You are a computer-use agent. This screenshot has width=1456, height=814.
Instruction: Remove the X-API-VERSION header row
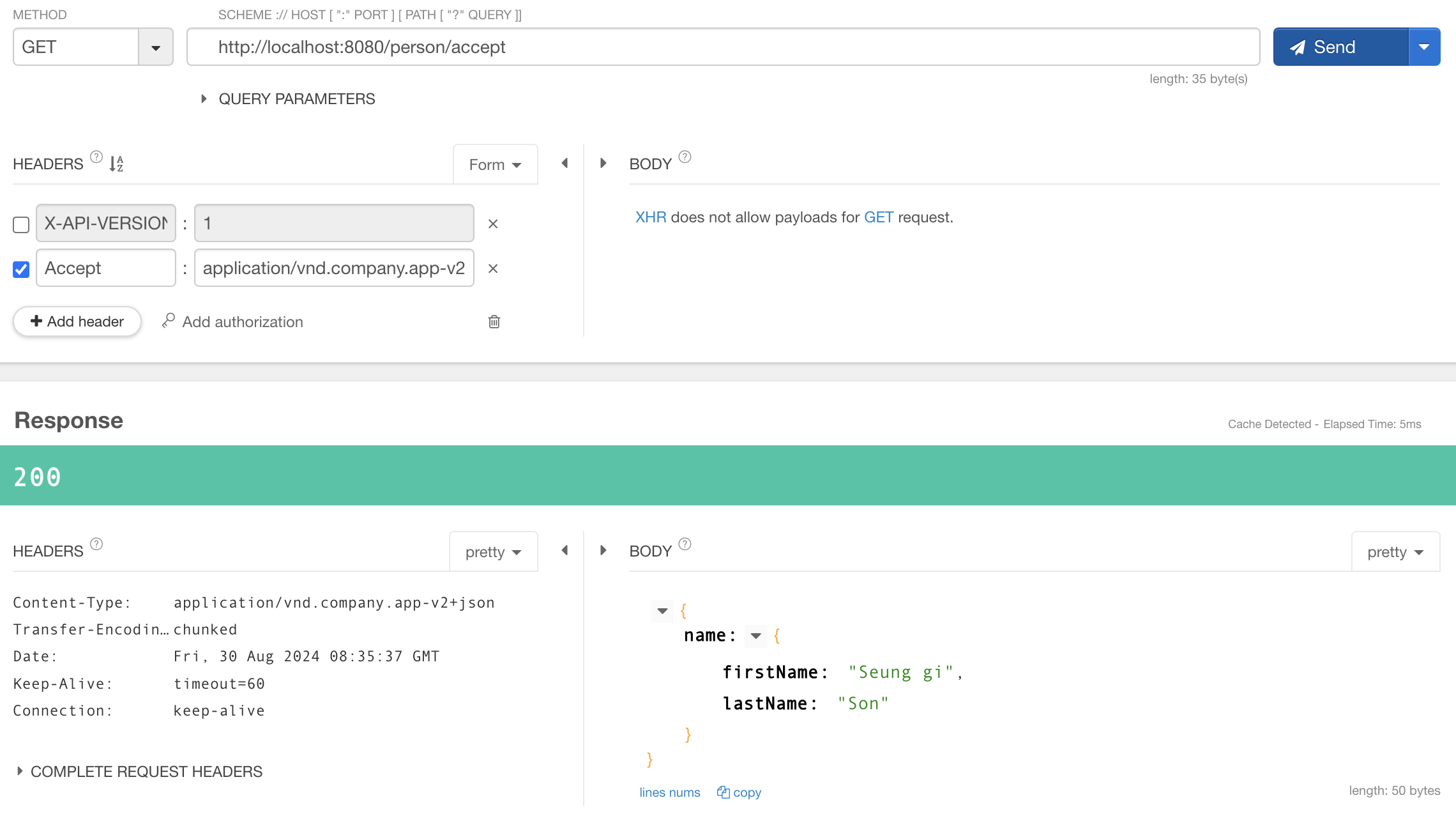[492, 224]
